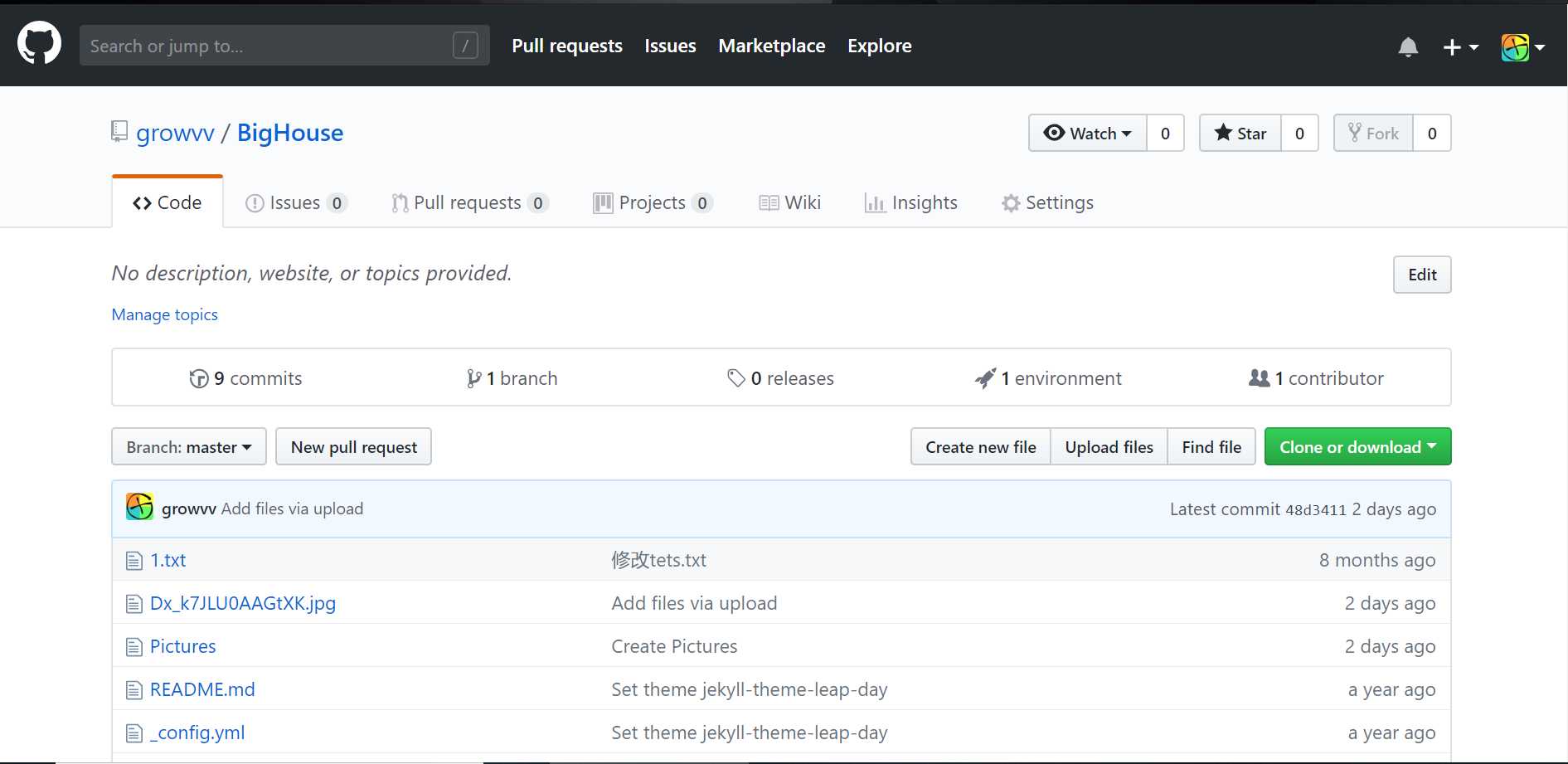
Task: View the 1 contributor page
Action: [x=1316, y=378]
